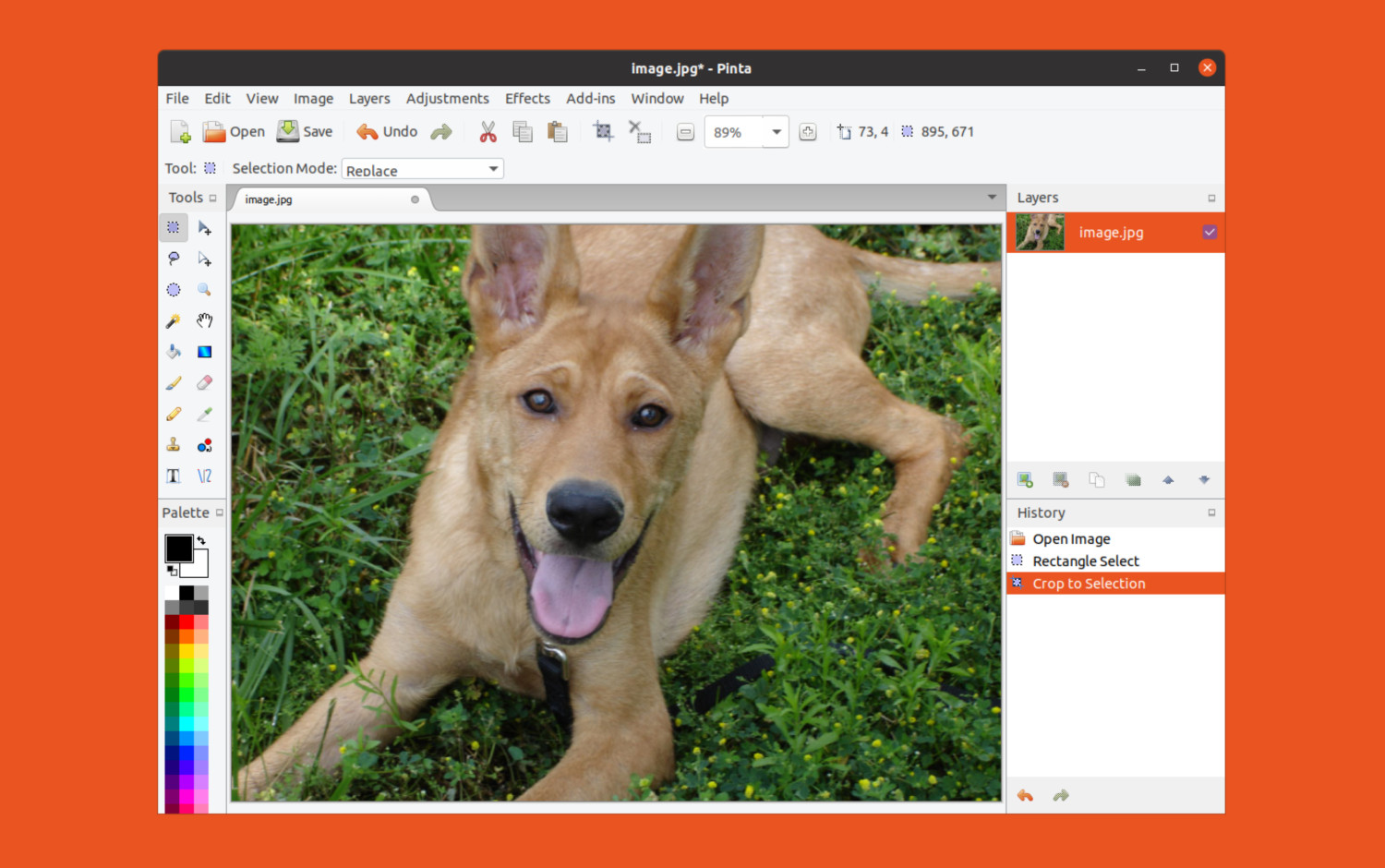Select the Rectangle Select tool
This screenshot has width=1385, height=868.
point(174,227)
